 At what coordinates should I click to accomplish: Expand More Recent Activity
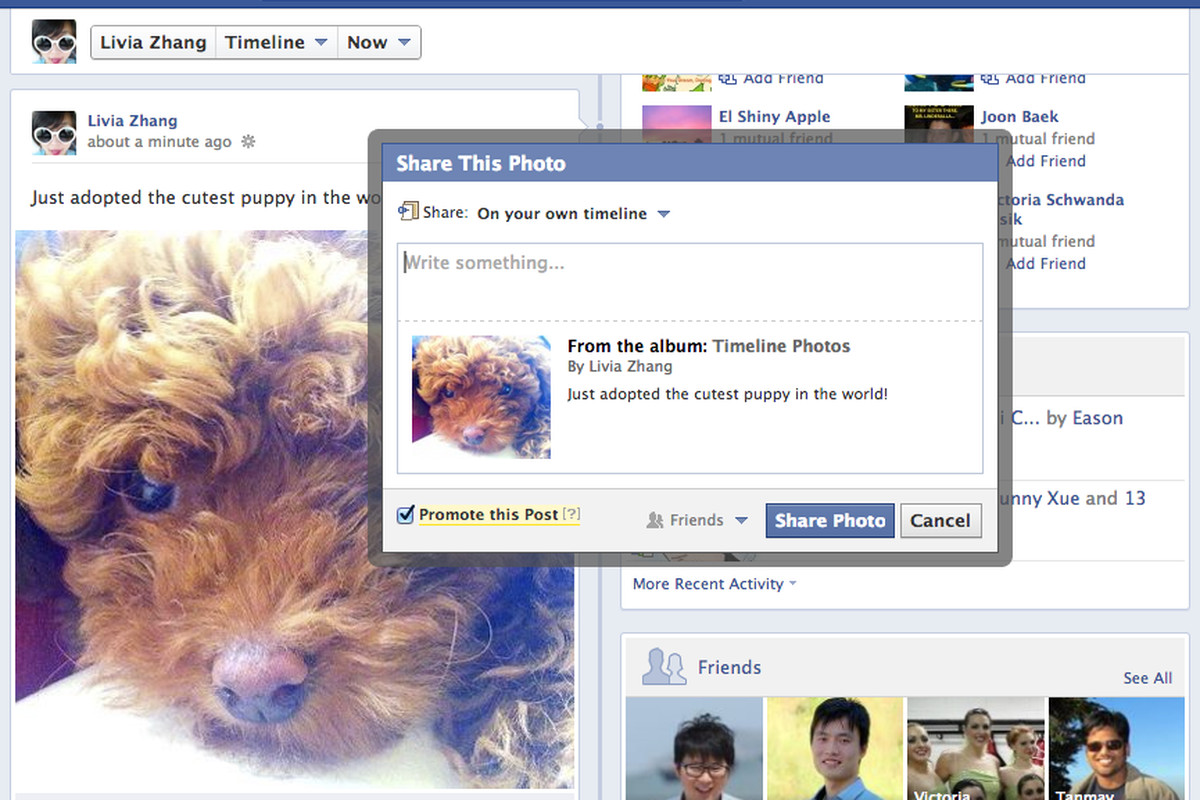[x=714, y=584]
